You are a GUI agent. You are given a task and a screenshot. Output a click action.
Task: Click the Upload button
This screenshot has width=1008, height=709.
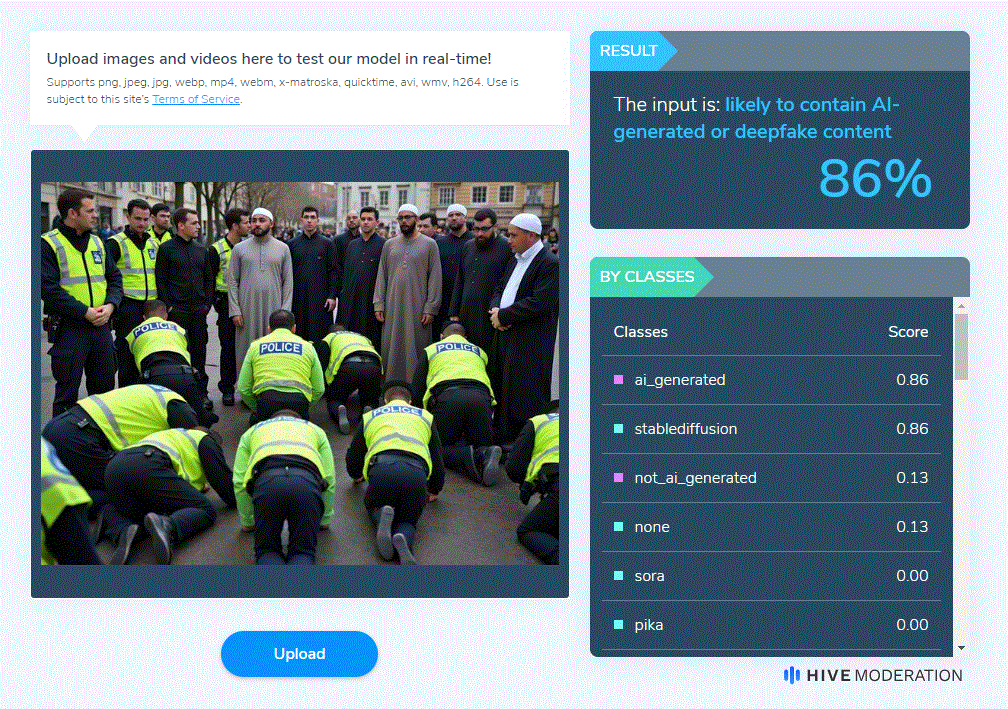pyautogui.click(x=300, y=654)
